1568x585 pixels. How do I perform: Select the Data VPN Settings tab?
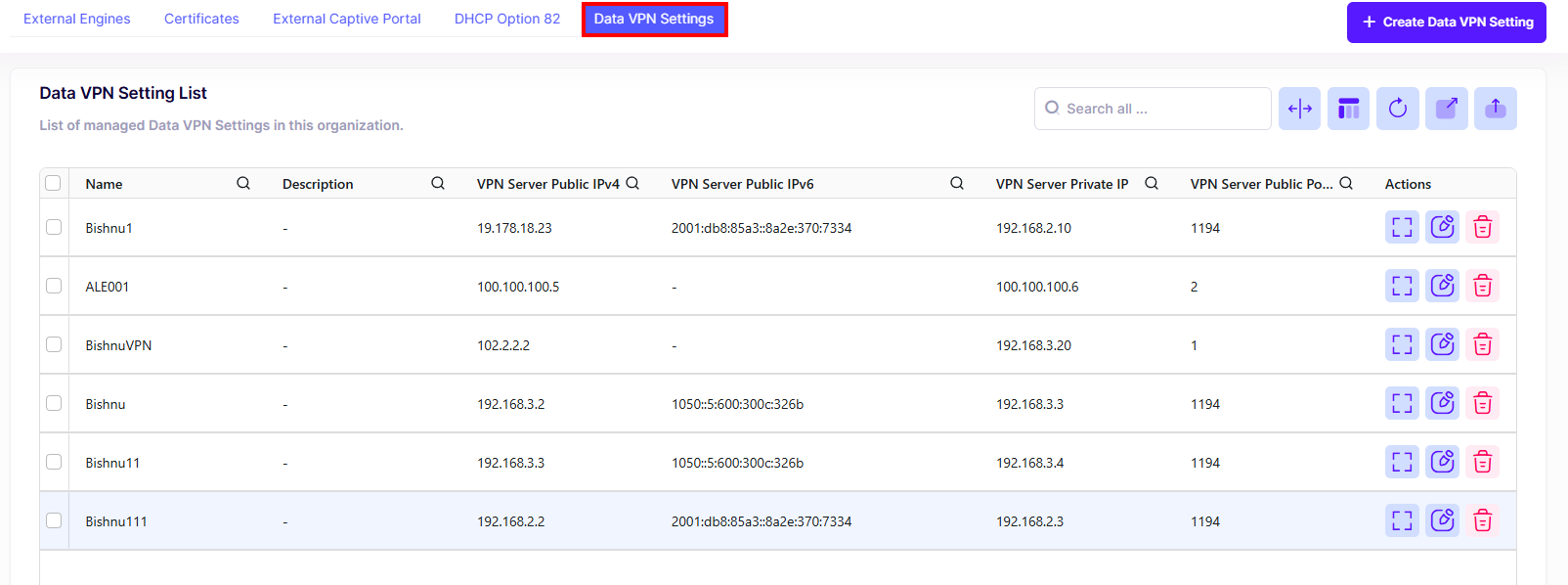coord(654,19)
